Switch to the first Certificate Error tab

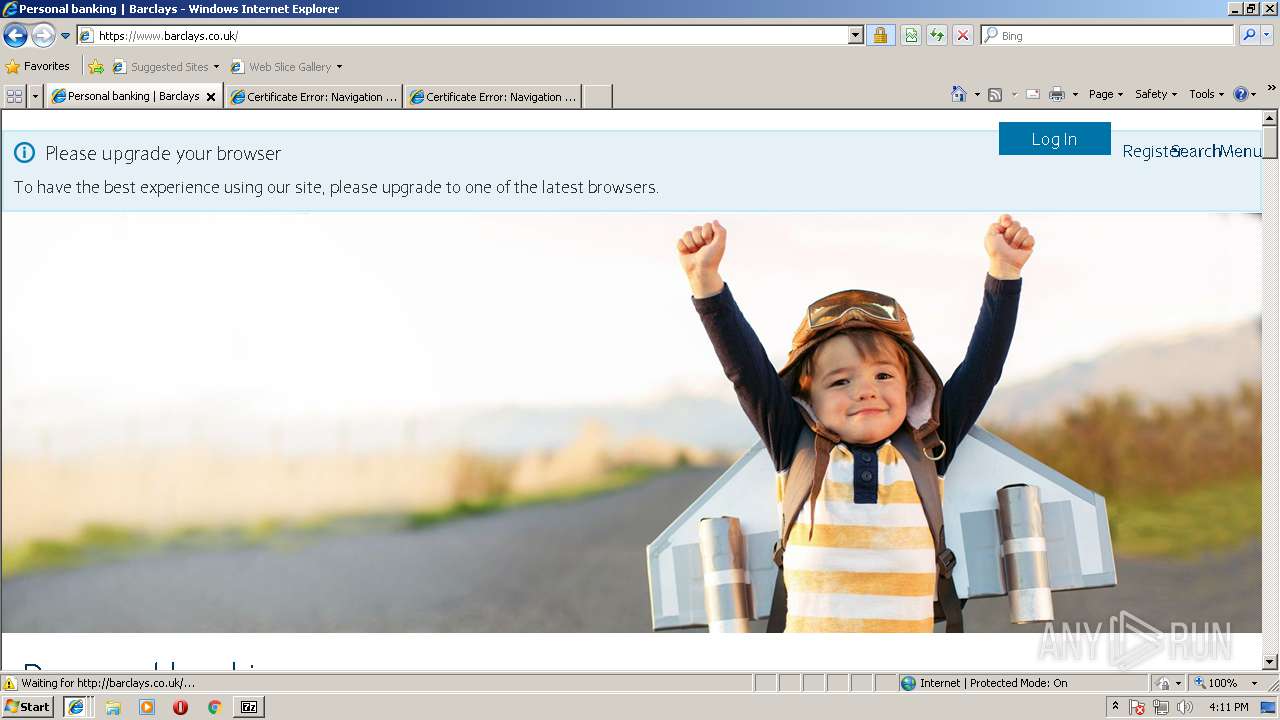(314, 96)
